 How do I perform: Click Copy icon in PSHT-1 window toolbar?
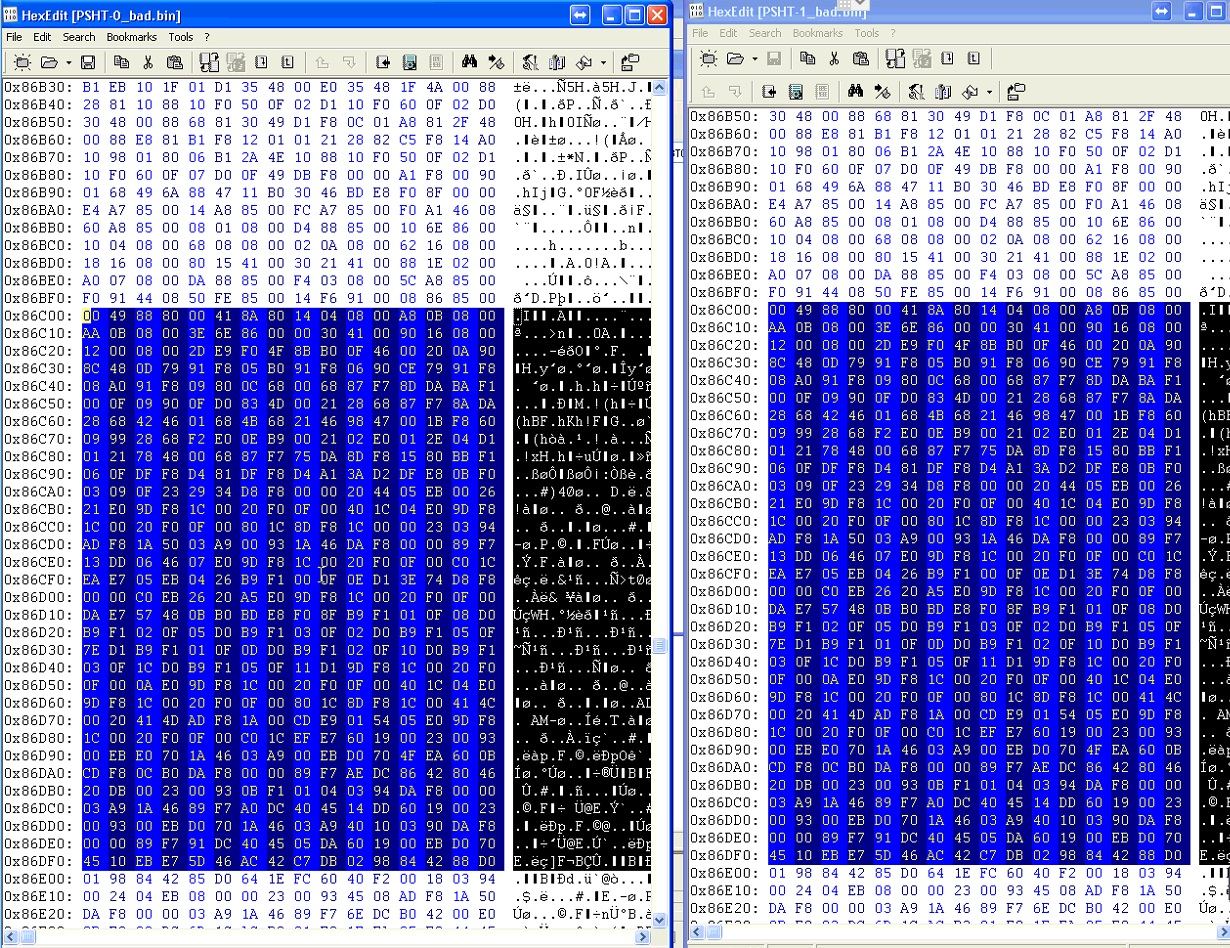(807, 59)
